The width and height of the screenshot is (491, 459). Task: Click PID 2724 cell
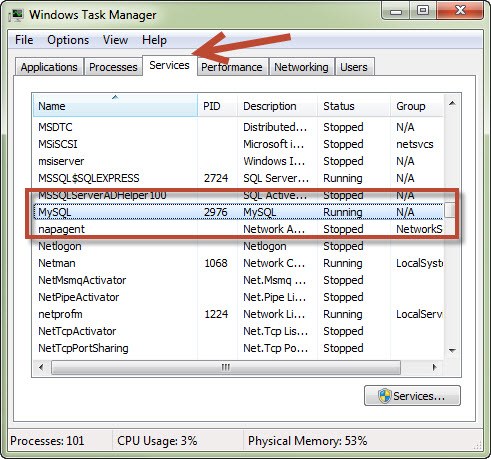click(x=216, y=178)
